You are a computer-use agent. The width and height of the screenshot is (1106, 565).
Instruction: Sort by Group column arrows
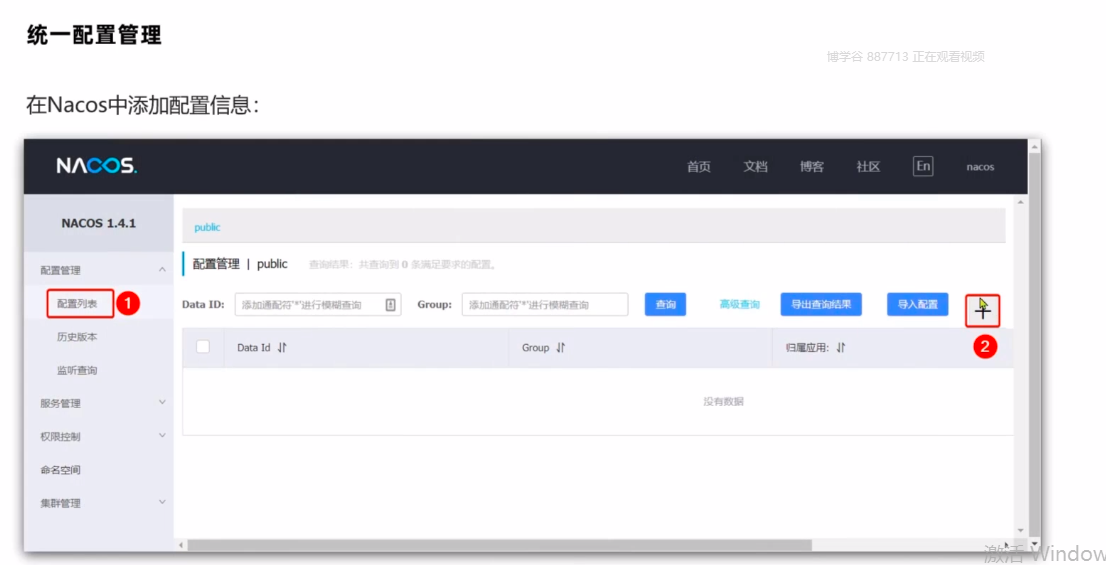[x=561, y=348]
